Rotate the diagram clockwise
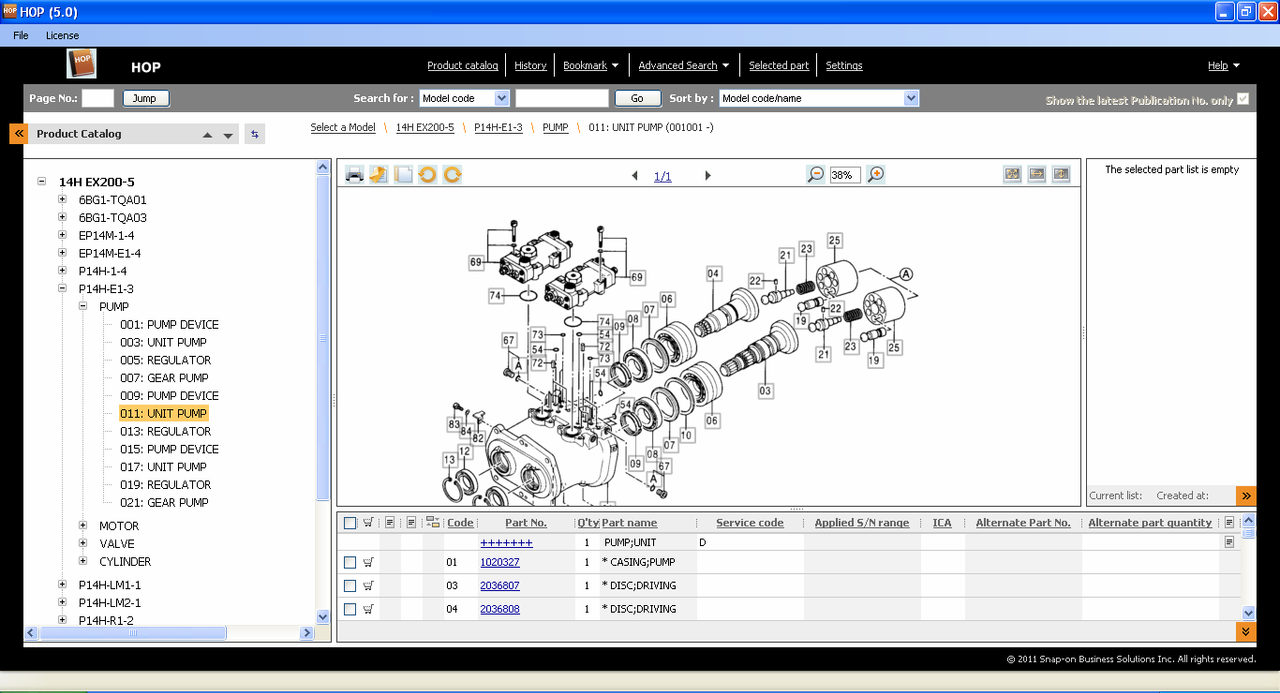 [x=452, y=175]
